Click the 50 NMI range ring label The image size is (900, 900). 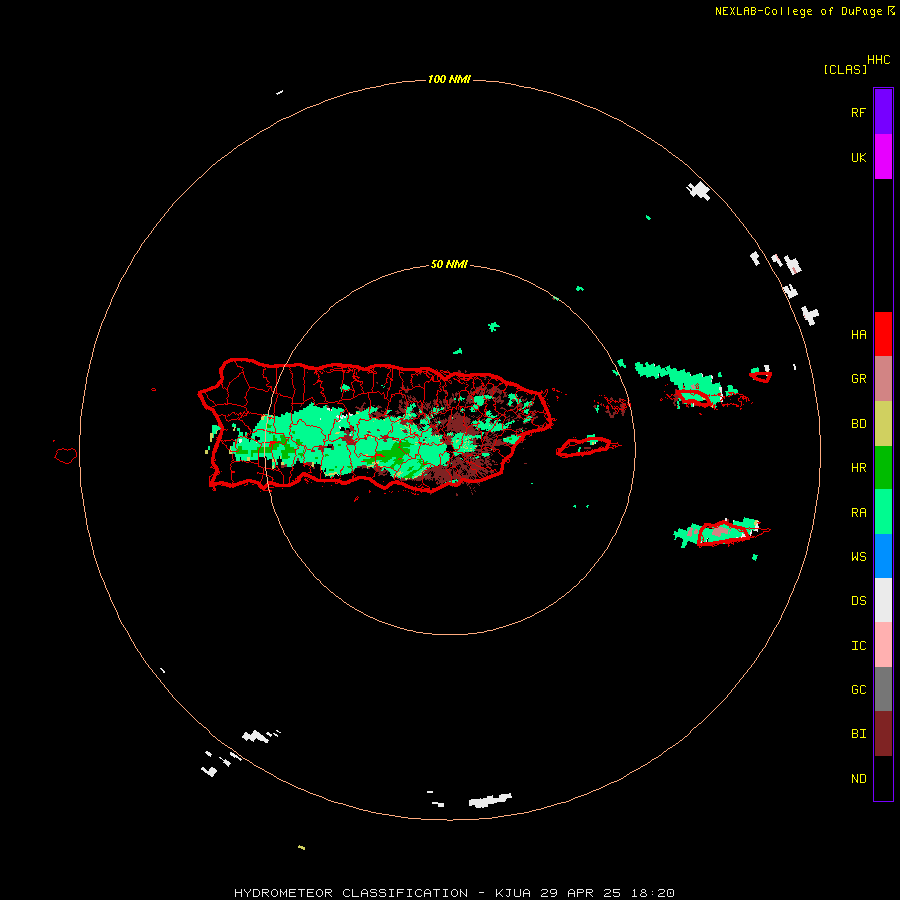point(449,264)
